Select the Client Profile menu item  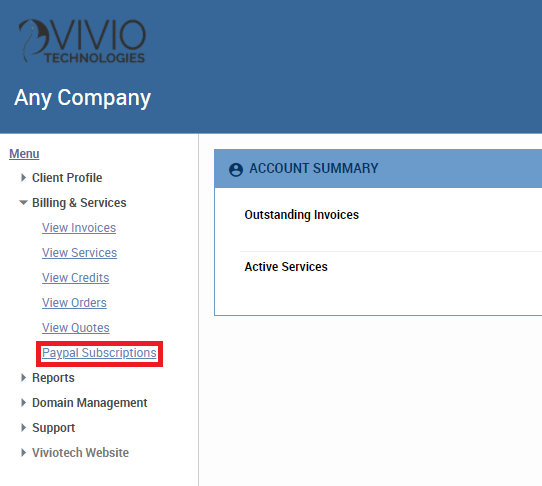pos(67,178)
